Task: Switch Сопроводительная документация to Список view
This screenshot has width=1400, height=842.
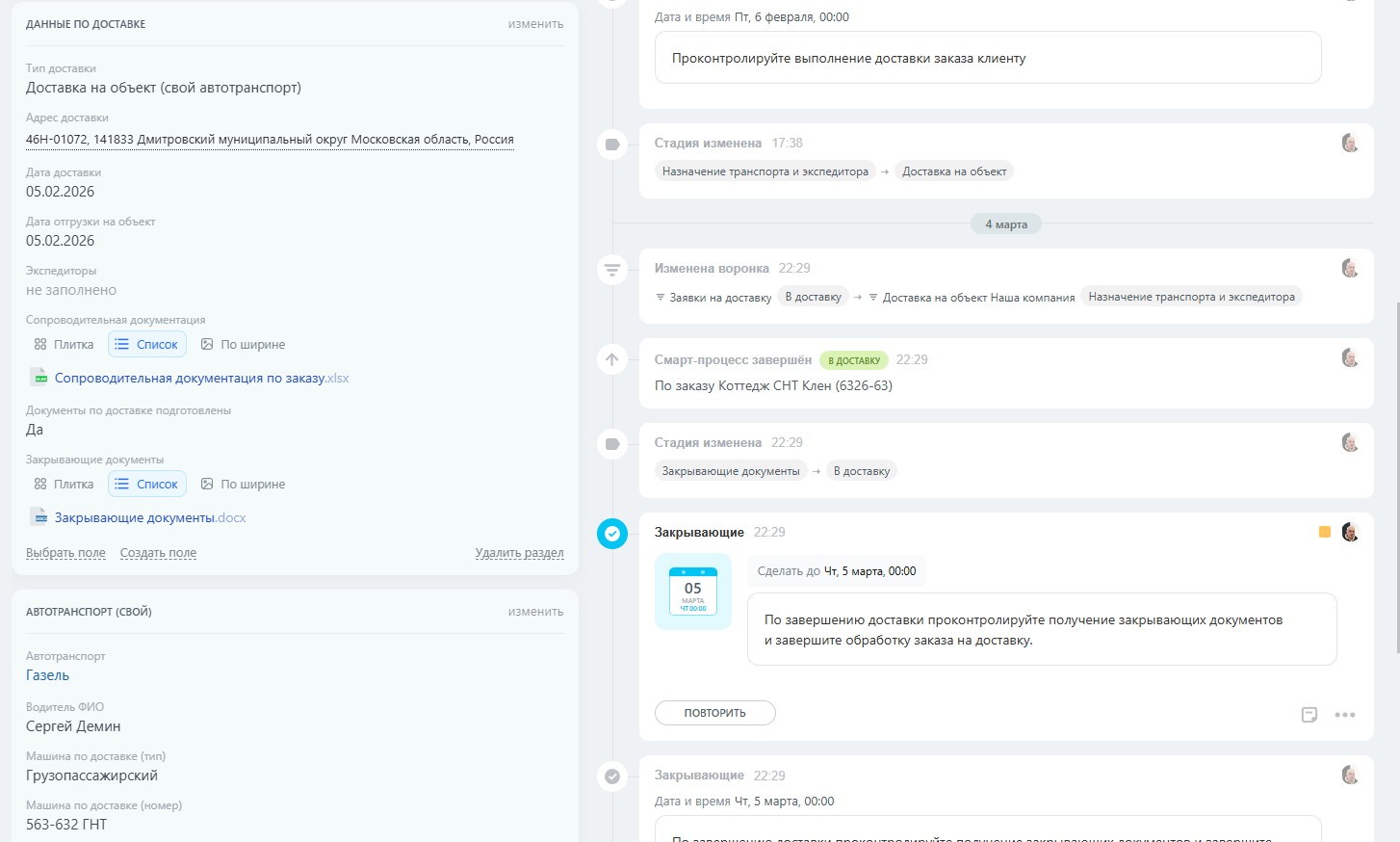Action: (x=147, y=344)
